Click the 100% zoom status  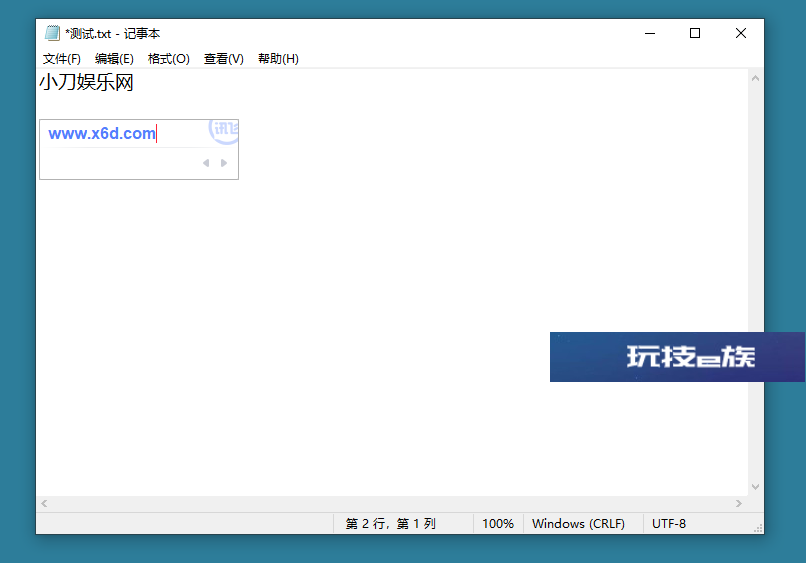point(498,523)
